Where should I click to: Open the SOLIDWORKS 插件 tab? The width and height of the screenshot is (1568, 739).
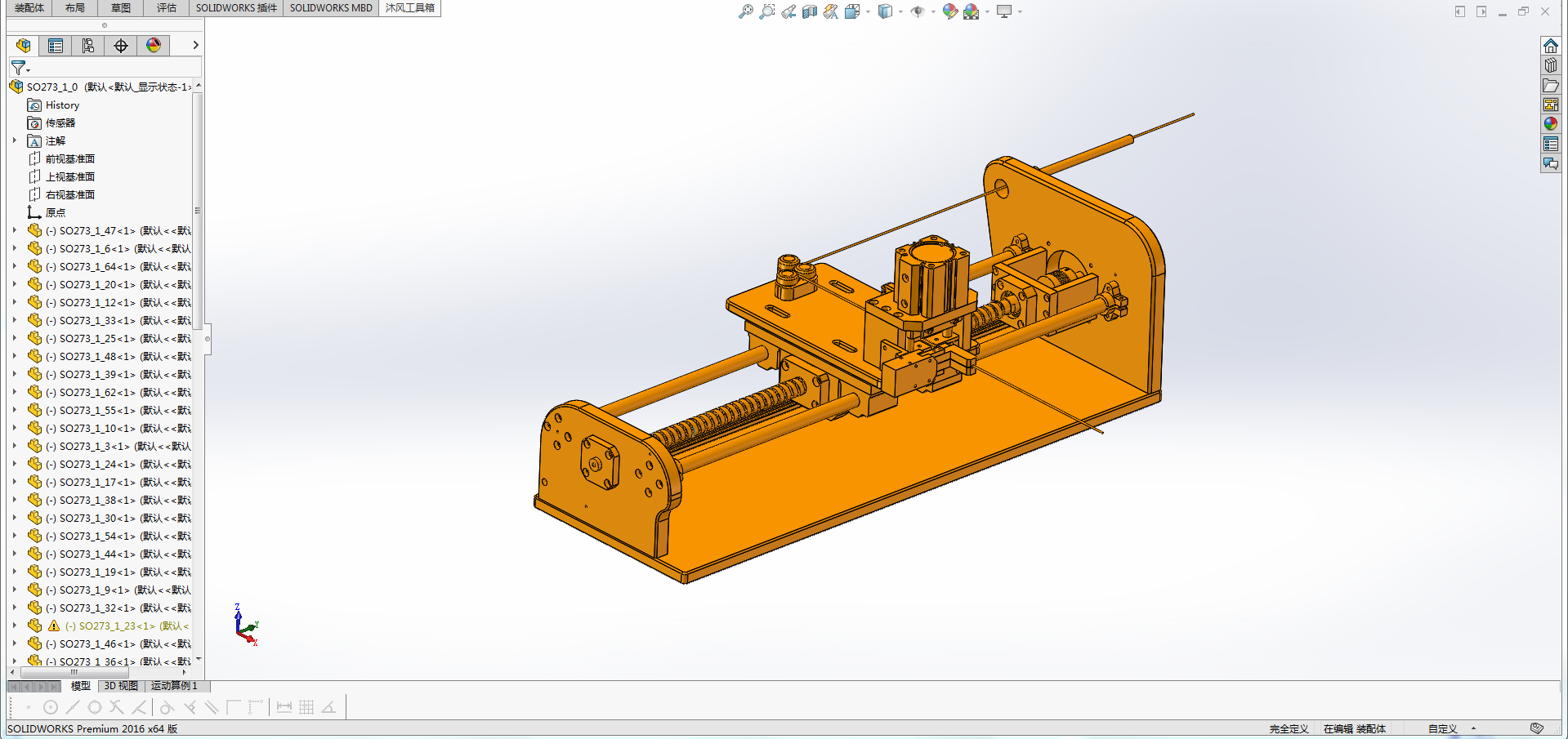tap(236, 8)
